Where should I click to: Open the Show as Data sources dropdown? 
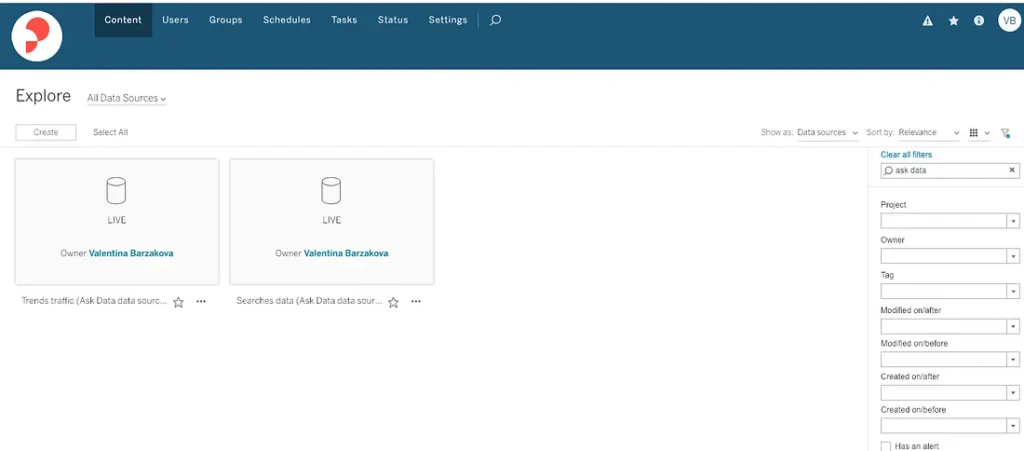click(827, 133)
